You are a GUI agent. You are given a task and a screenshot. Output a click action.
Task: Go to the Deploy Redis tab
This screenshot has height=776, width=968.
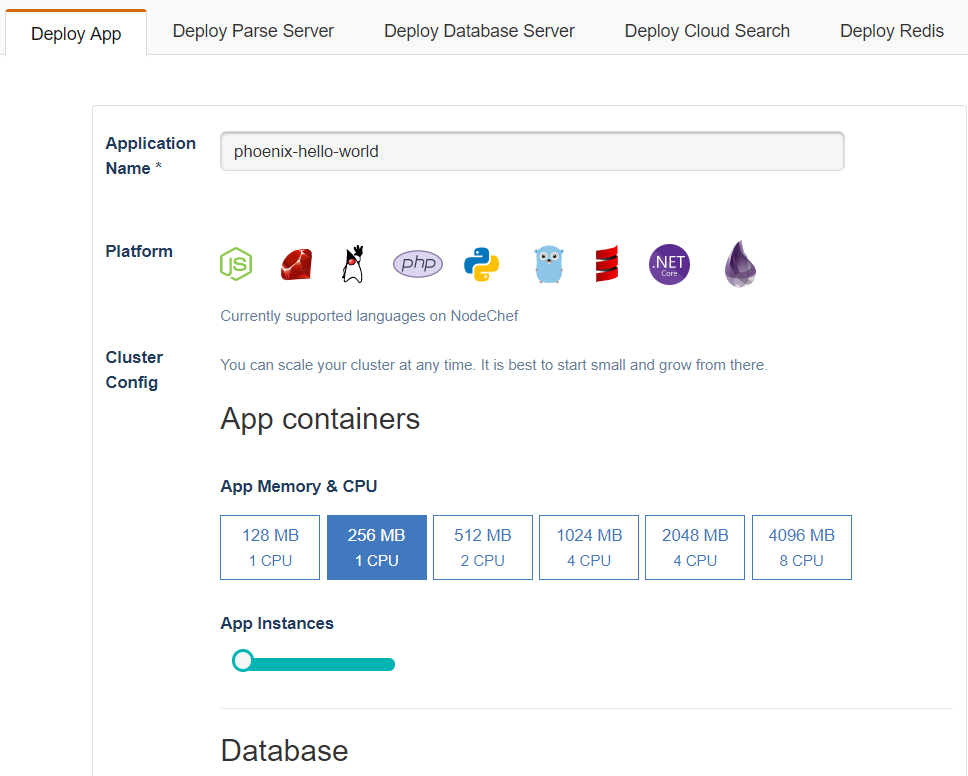click(891, 31)
